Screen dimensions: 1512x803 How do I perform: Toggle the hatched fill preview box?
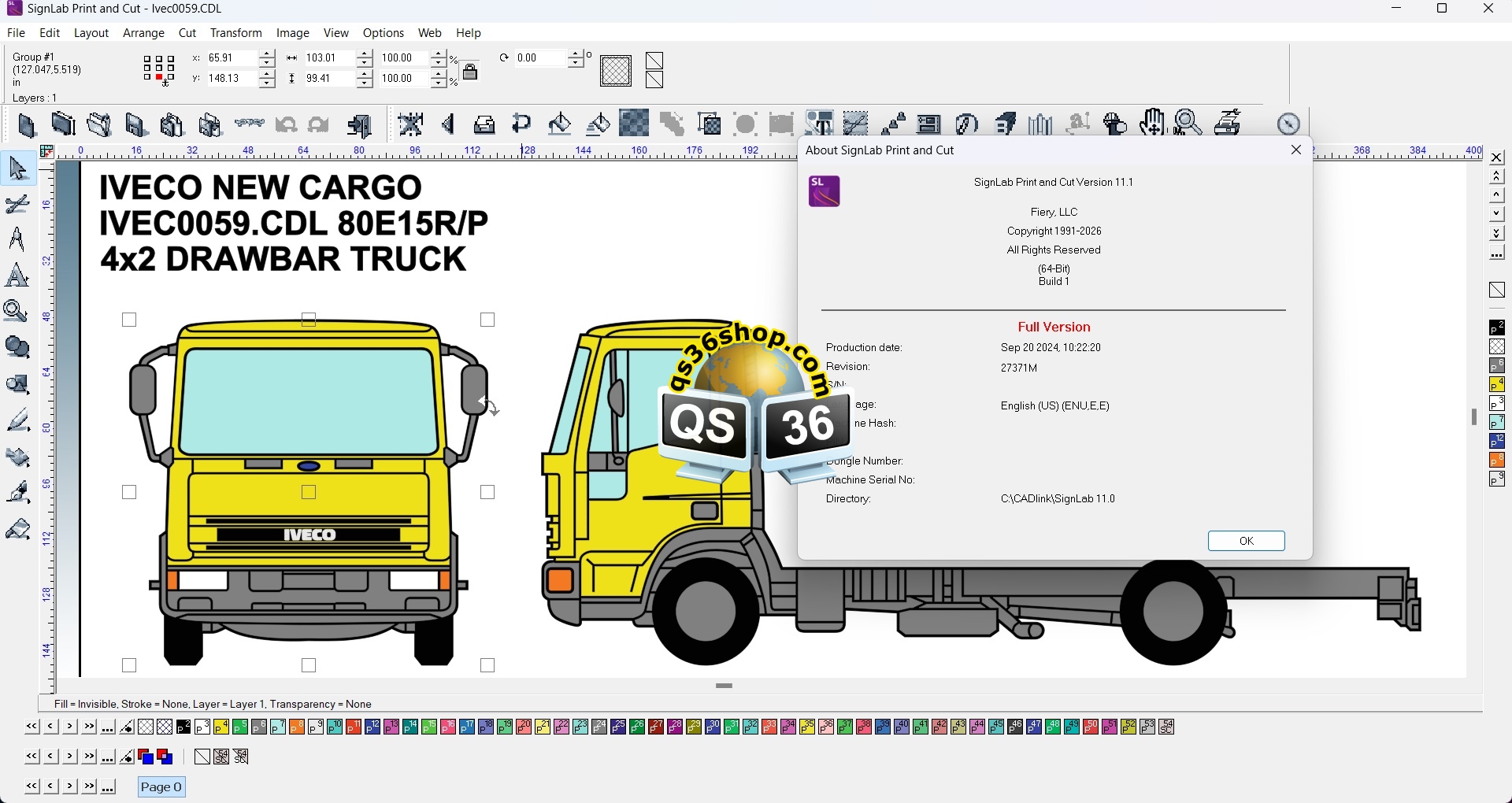(x=616, y=72)
